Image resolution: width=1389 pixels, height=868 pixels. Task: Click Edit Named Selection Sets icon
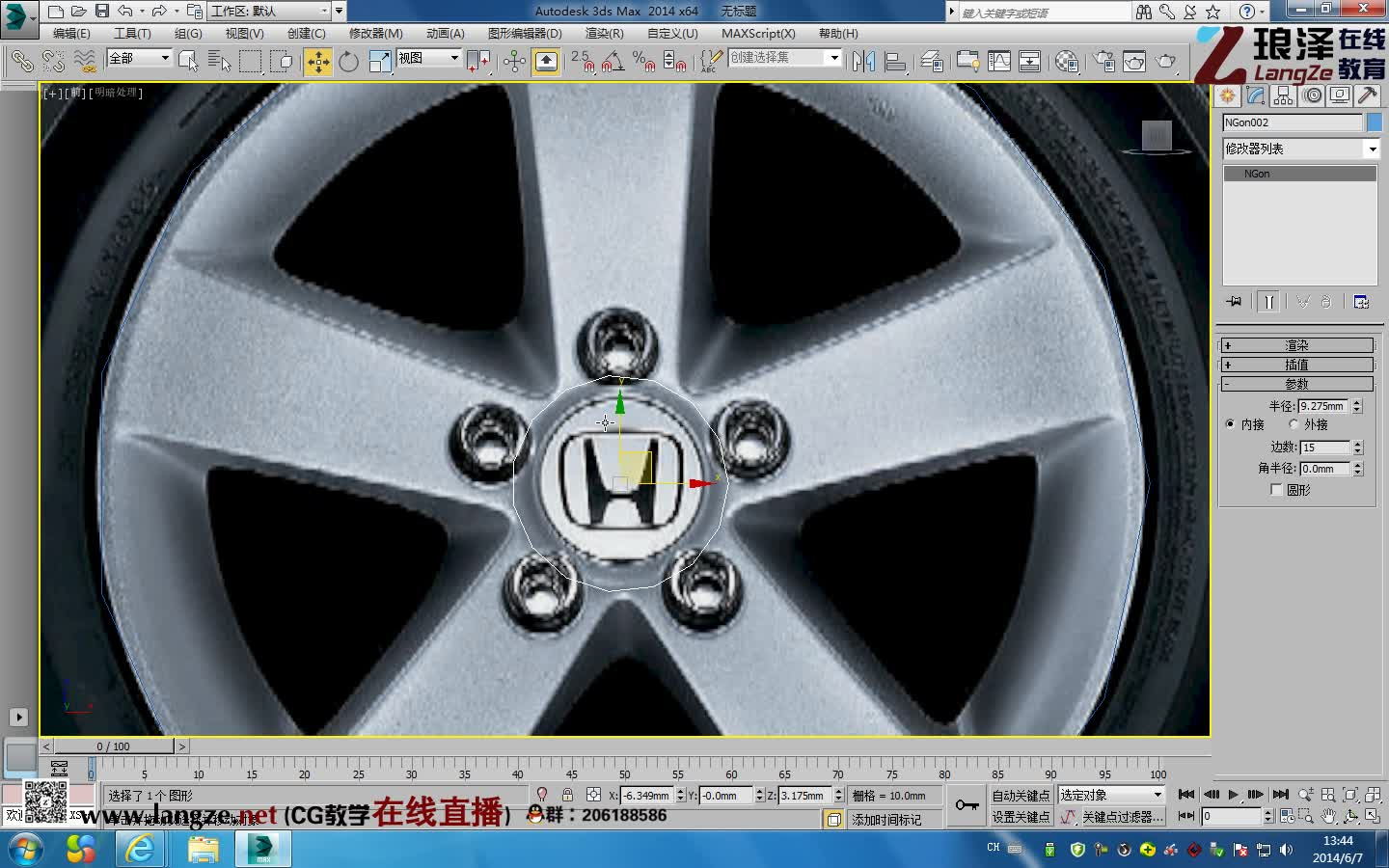(x=711, y=61)
